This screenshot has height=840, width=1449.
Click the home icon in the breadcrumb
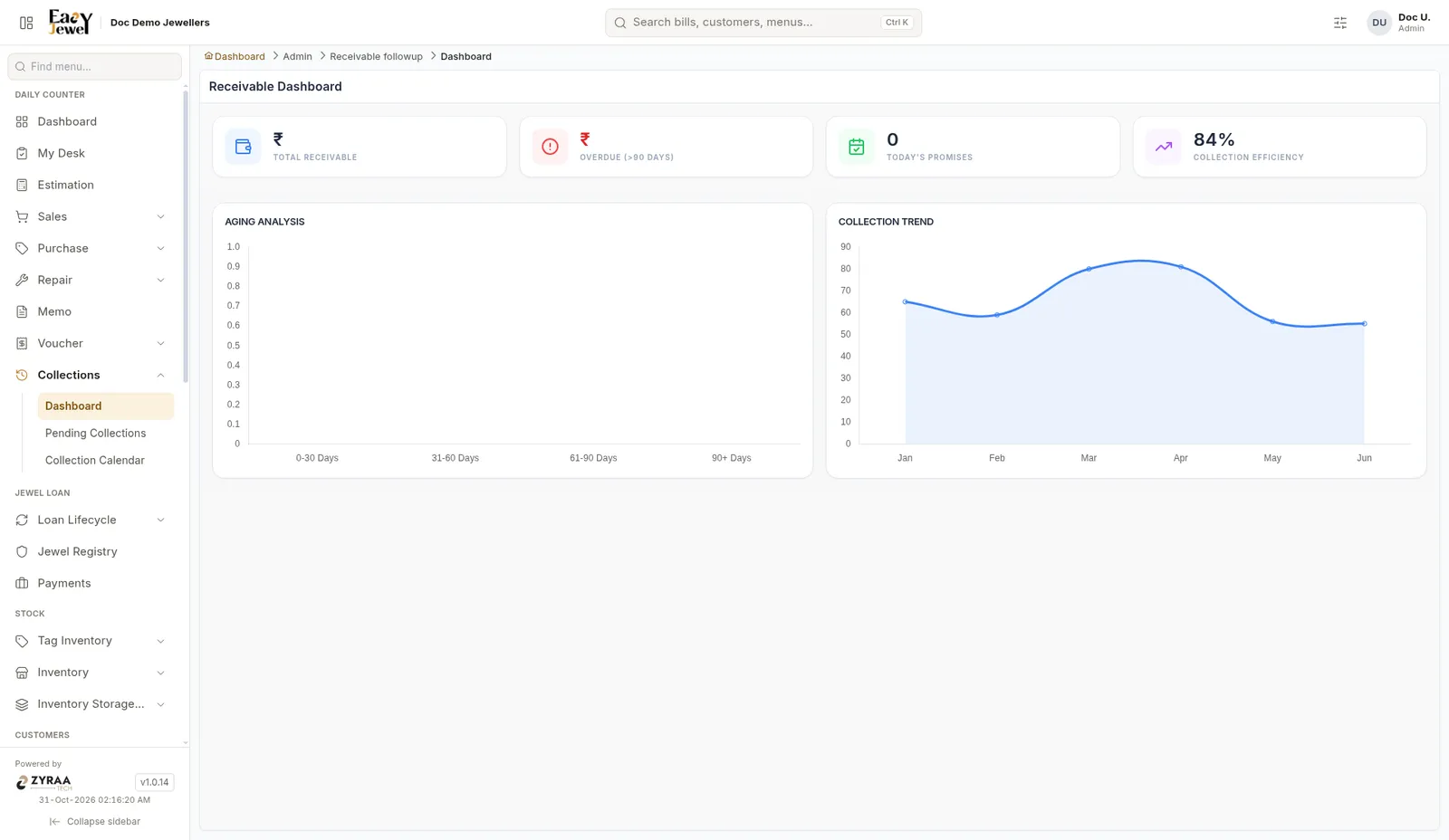coord(208,56)
